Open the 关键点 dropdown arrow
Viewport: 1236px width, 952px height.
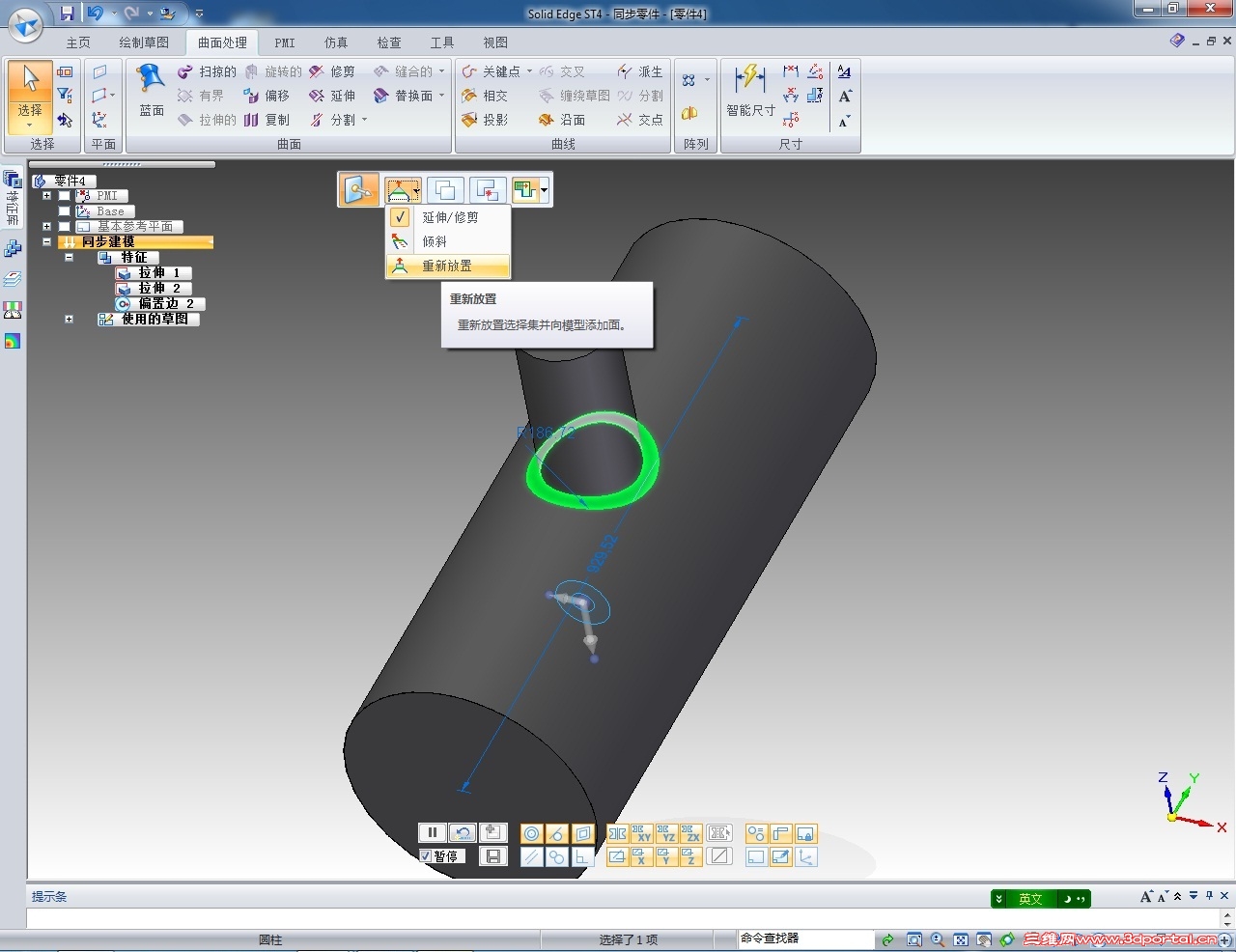pyautogui.click(x=529, y=71)
